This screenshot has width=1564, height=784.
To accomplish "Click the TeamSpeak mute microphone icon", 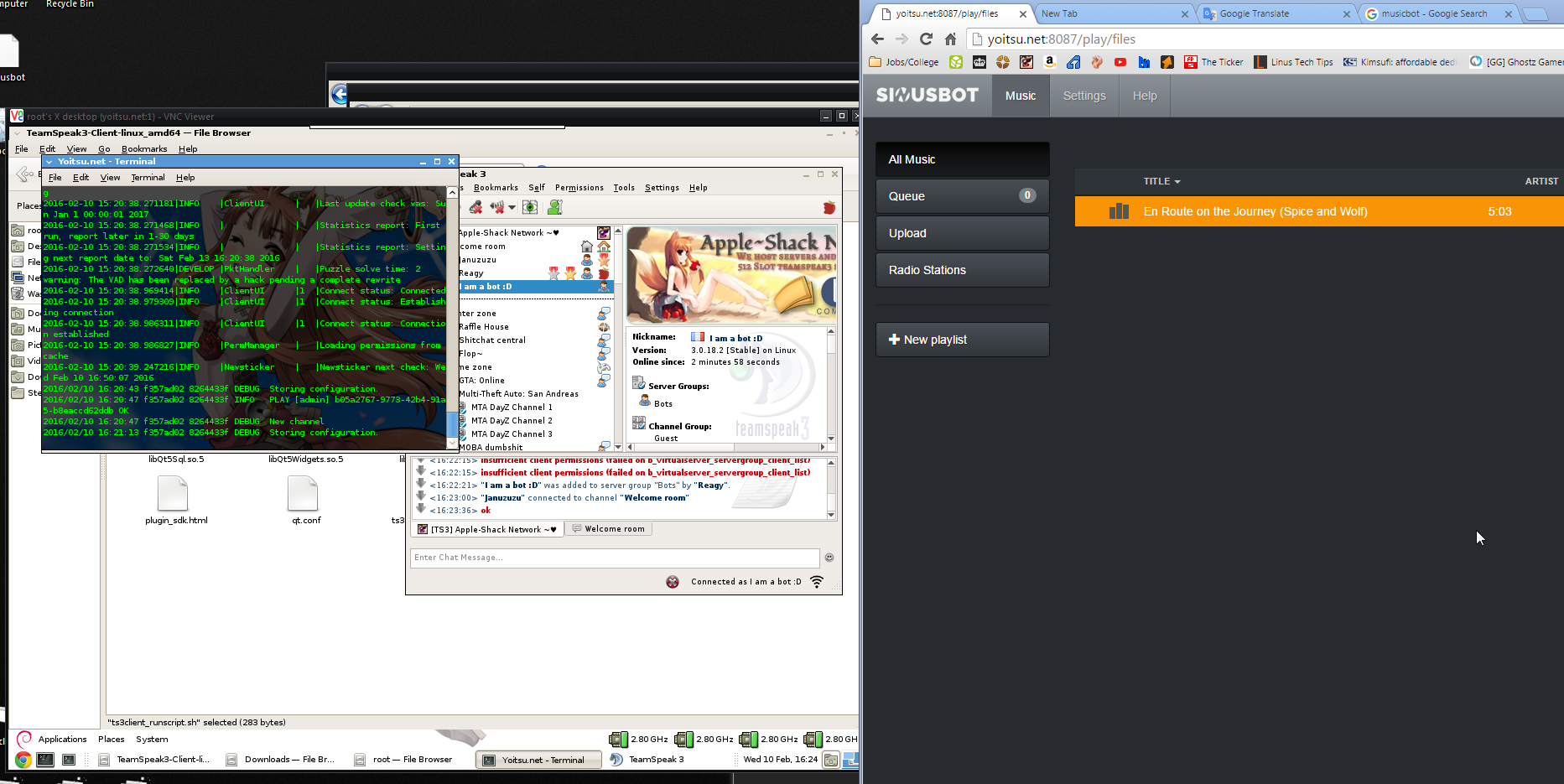I will tap(475, 207).
